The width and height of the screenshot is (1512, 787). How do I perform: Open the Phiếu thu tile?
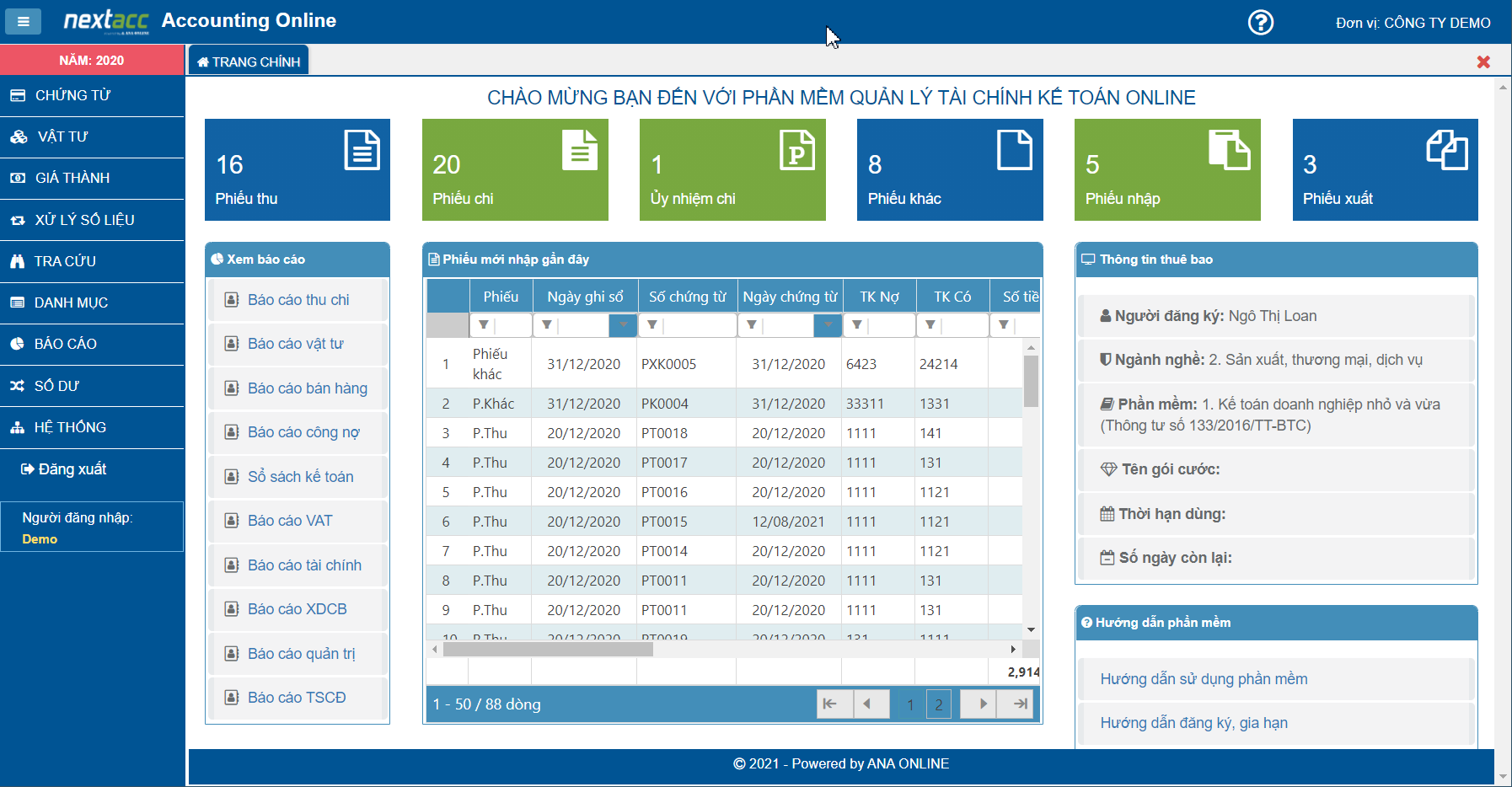click(297, 169)
